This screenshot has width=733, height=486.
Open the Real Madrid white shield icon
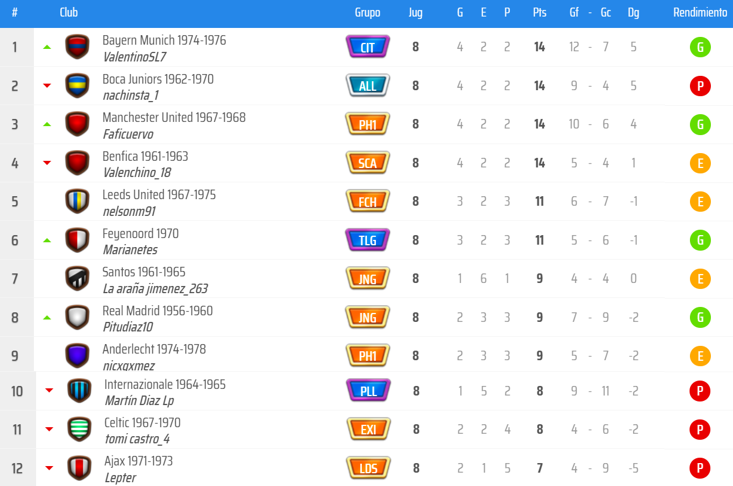click(77, 317)
